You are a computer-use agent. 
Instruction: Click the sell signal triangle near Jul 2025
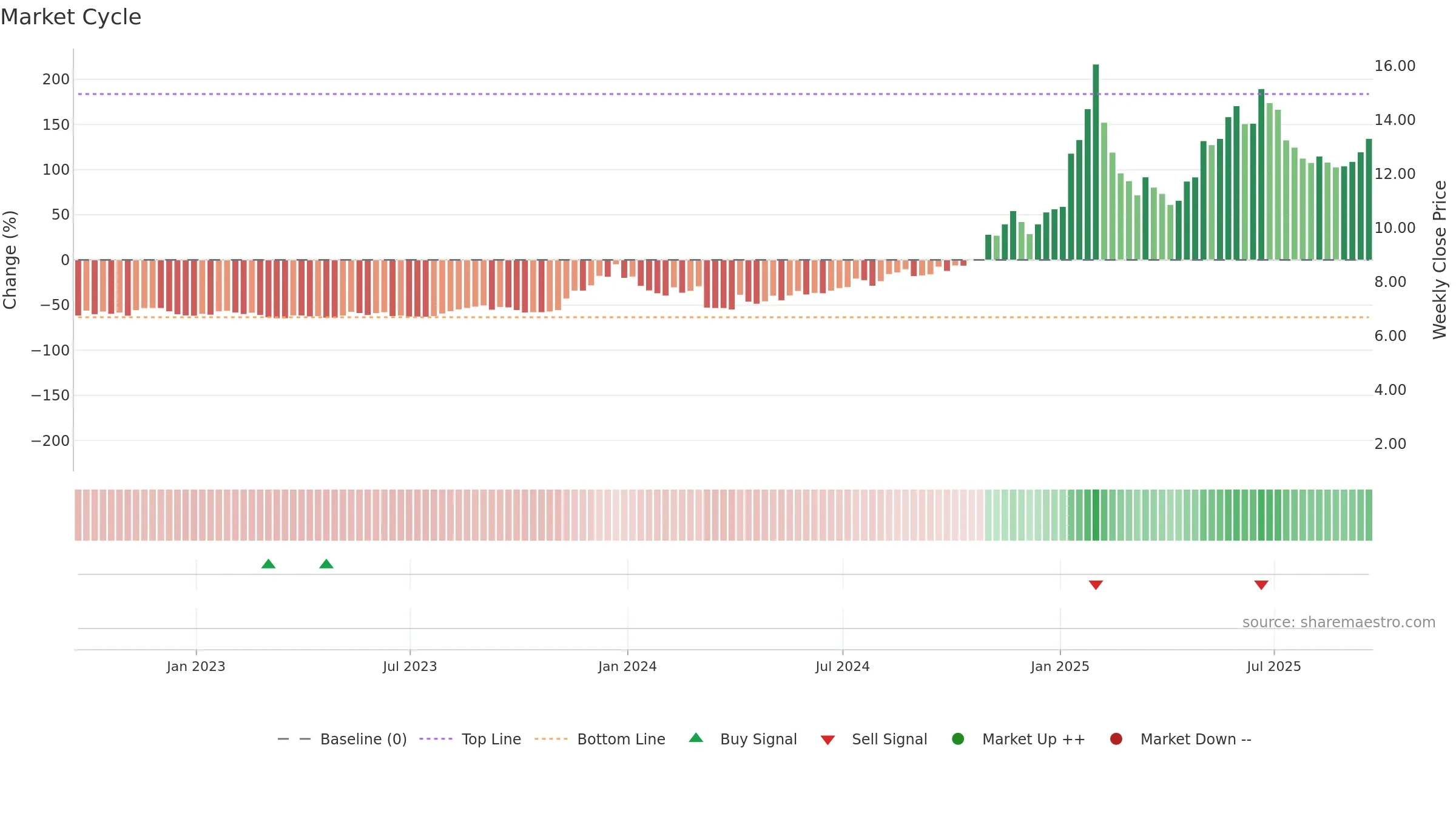pyautogui.click(x=1261, y=585)
